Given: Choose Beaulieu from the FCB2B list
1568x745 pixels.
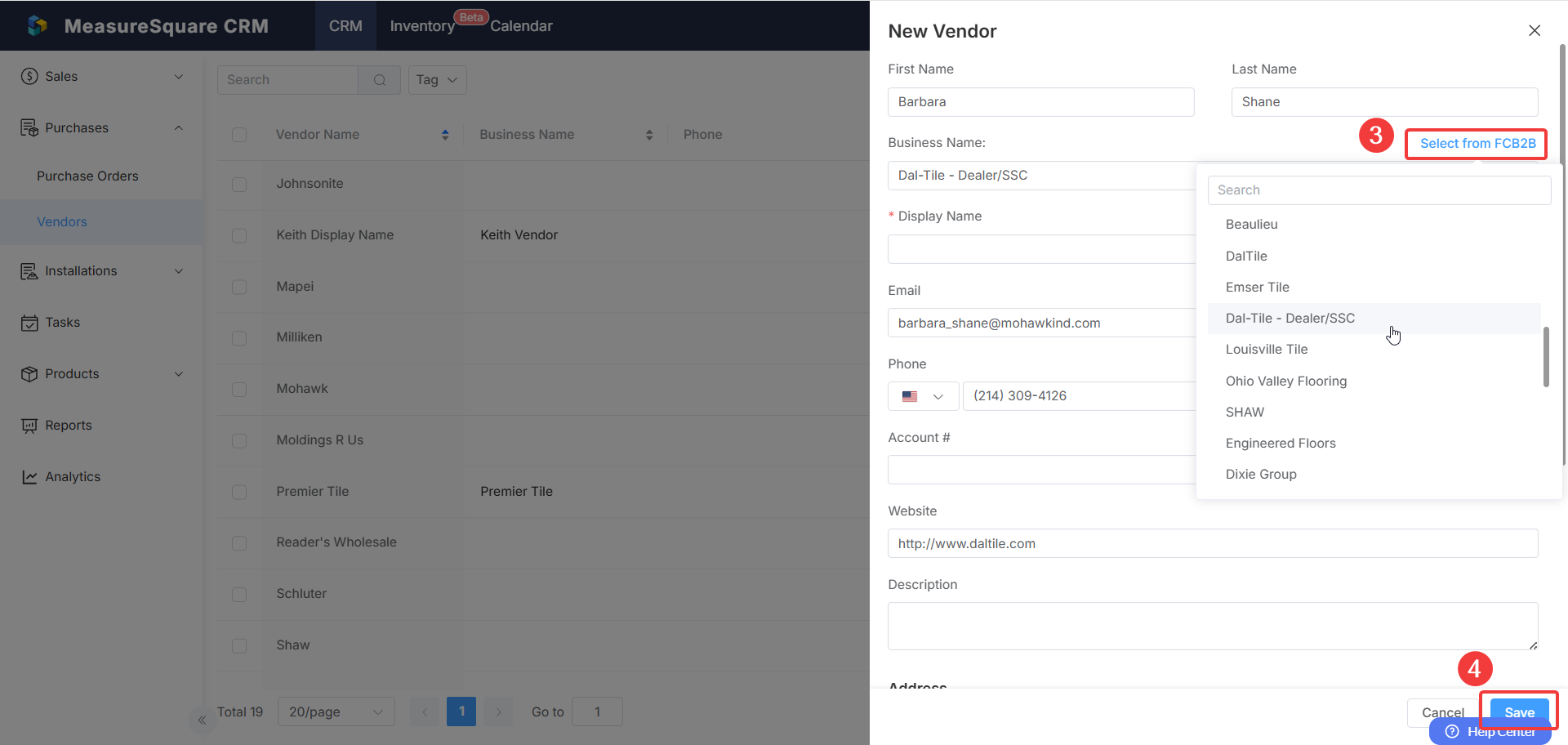Looking at the screenshot, I should 1374,225.
